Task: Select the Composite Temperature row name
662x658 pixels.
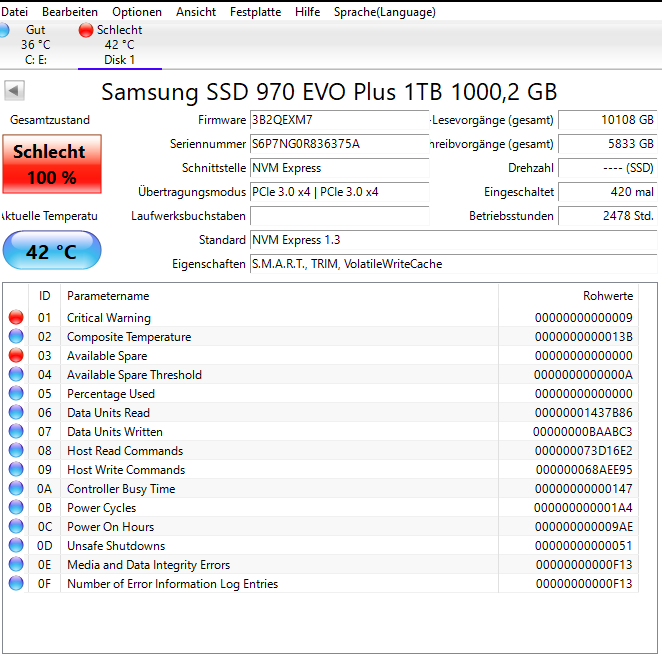Action: 129,337
